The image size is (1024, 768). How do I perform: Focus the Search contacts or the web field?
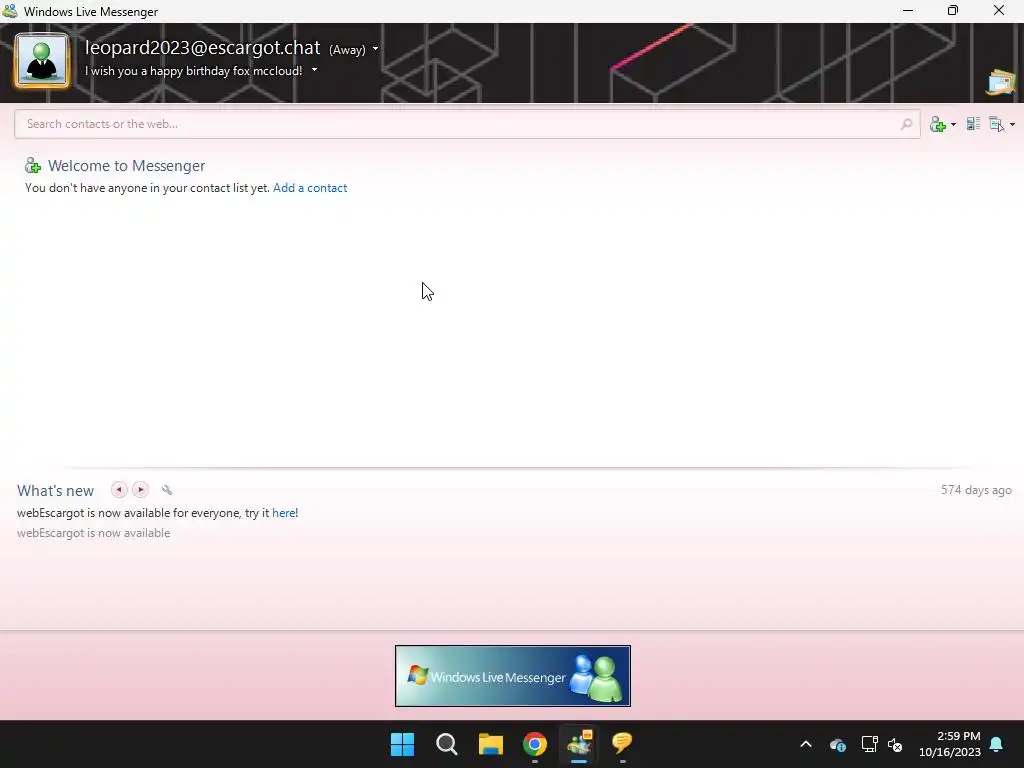point(467,124)
